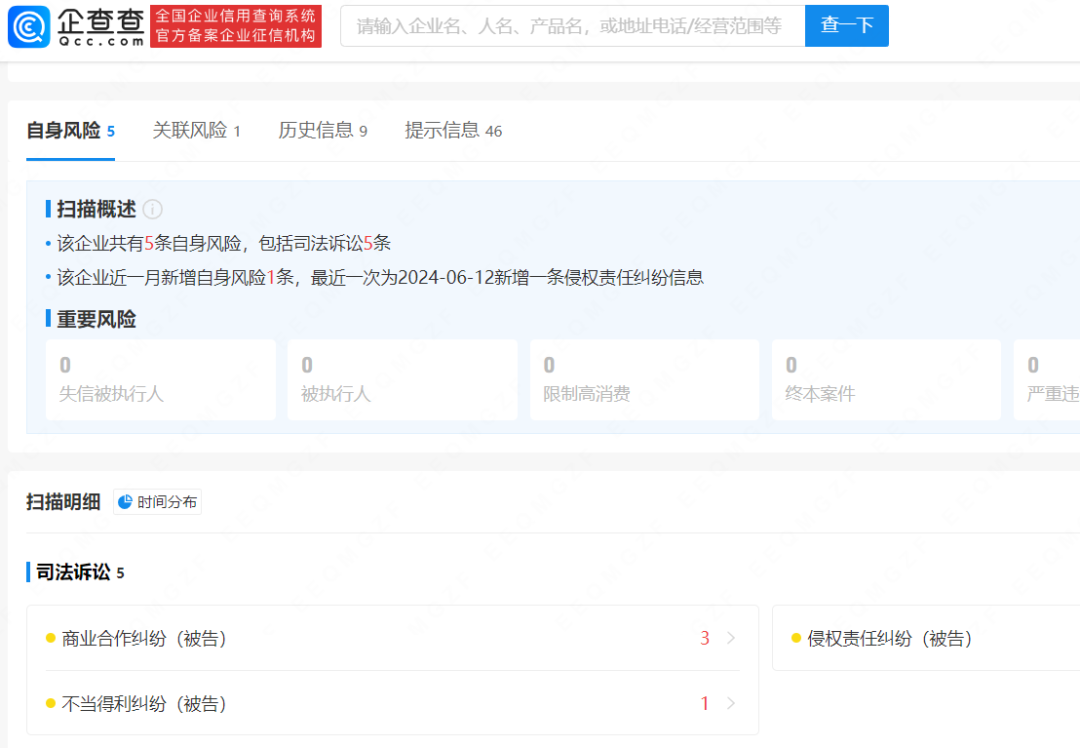Open the 被执行人 risk card
Screen dimensions: 1080x748
[402, 380]
